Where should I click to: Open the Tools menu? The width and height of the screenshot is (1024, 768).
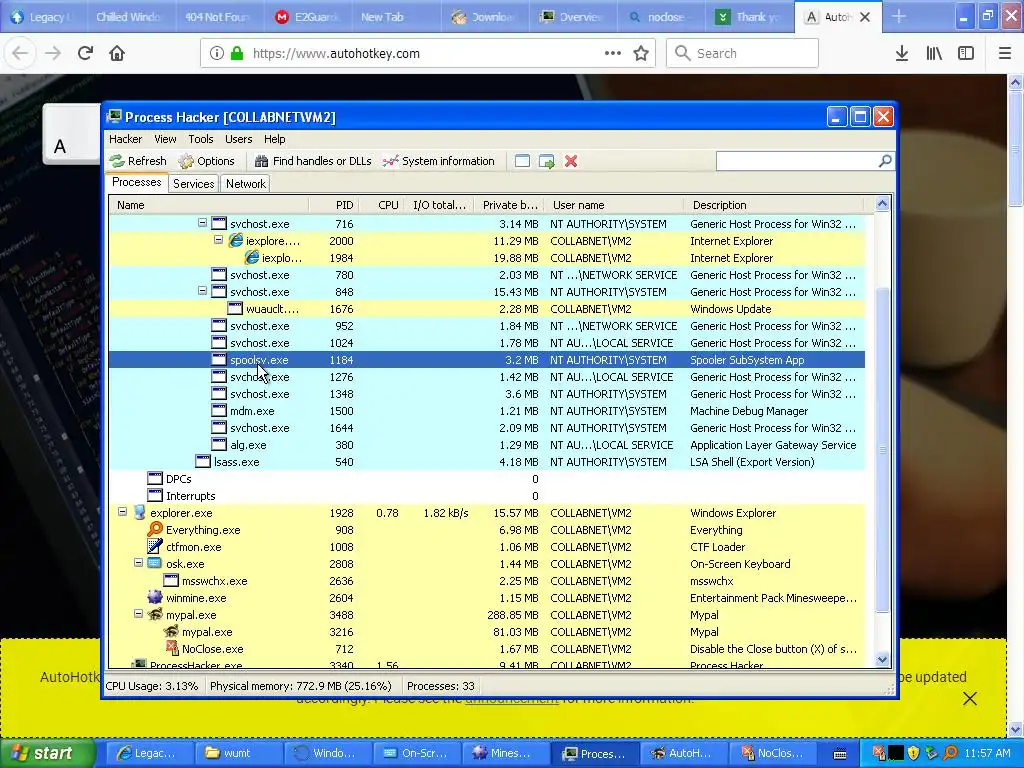click(x=200, y=139)
